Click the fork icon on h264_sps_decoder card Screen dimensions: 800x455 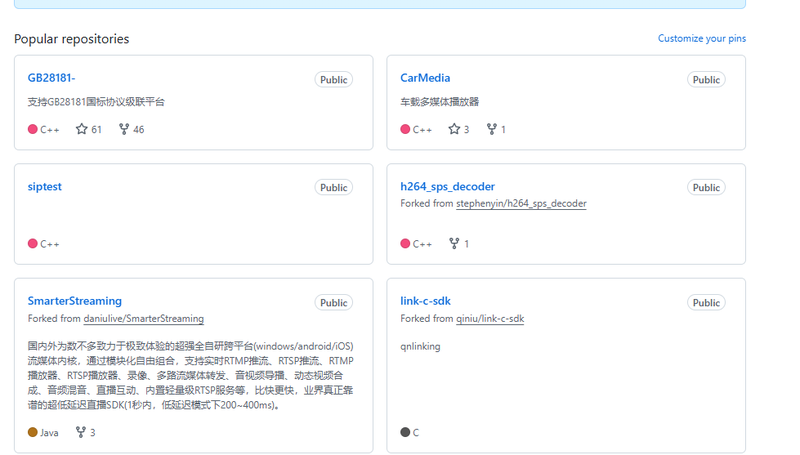click(x=454, y=244)
